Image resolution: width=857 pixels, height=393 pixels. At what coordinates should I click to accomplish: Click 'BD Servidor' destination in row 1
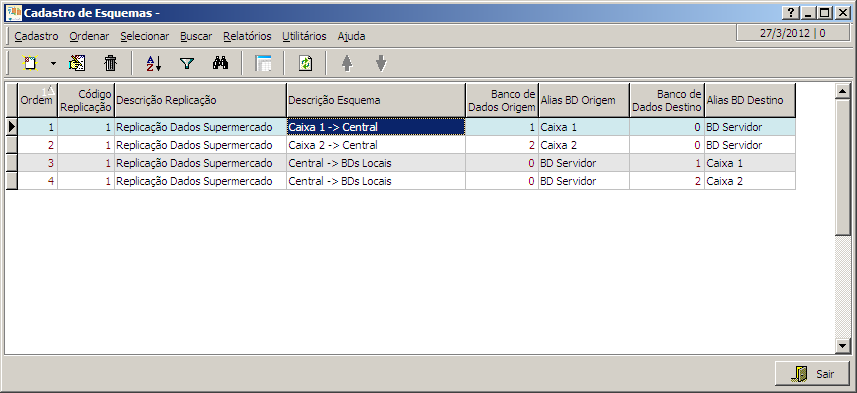pyautogui.click(x=750, y=127)
